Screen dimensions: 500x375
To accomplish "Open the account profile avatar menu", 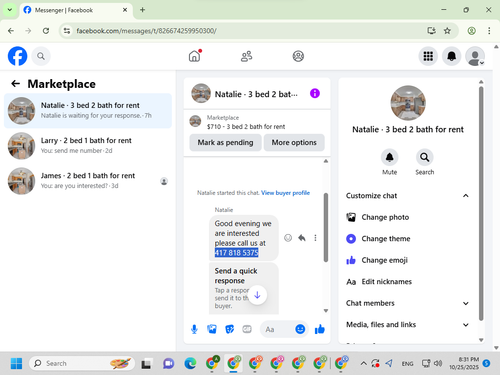I will click(x=475, y=56).
